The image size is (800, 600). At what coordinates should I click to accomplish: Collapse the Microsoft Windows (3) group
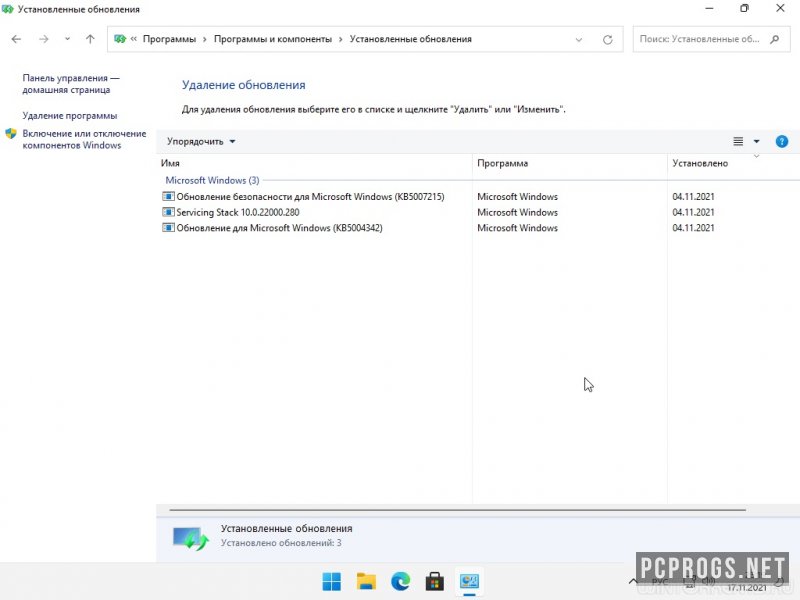click(x=212, y=180)
